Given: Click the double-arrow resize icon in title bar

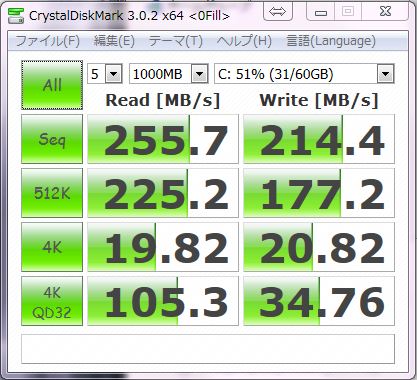Looking at the screenshot, I should pyautogui.click(x=278, y=12).
